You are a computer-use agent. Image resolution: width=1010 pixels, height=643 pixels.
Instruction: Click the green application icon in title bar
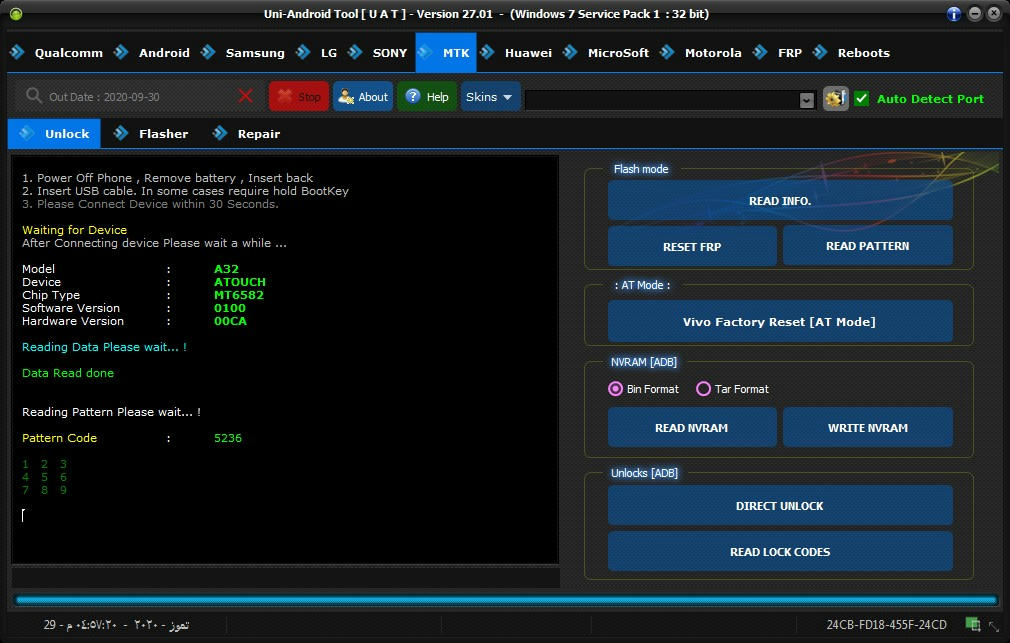point(16,14)
